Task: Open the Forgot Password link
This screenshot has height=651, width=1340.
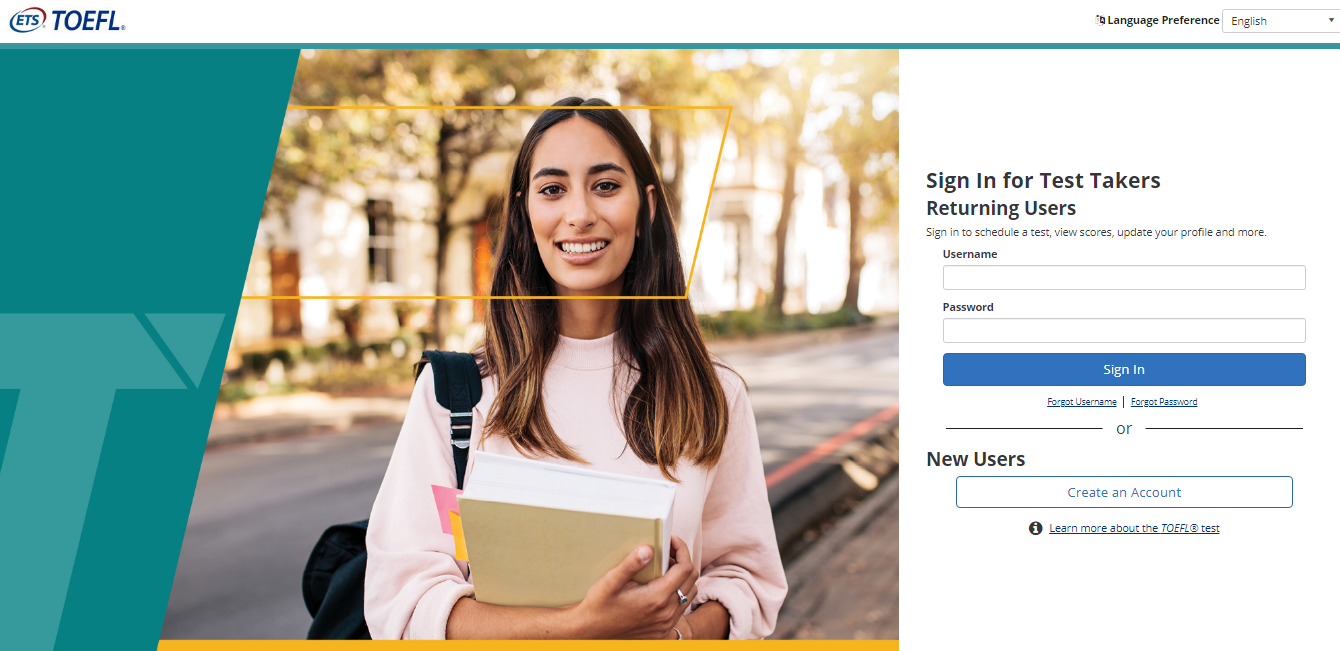Action: tap(1164, 402)
